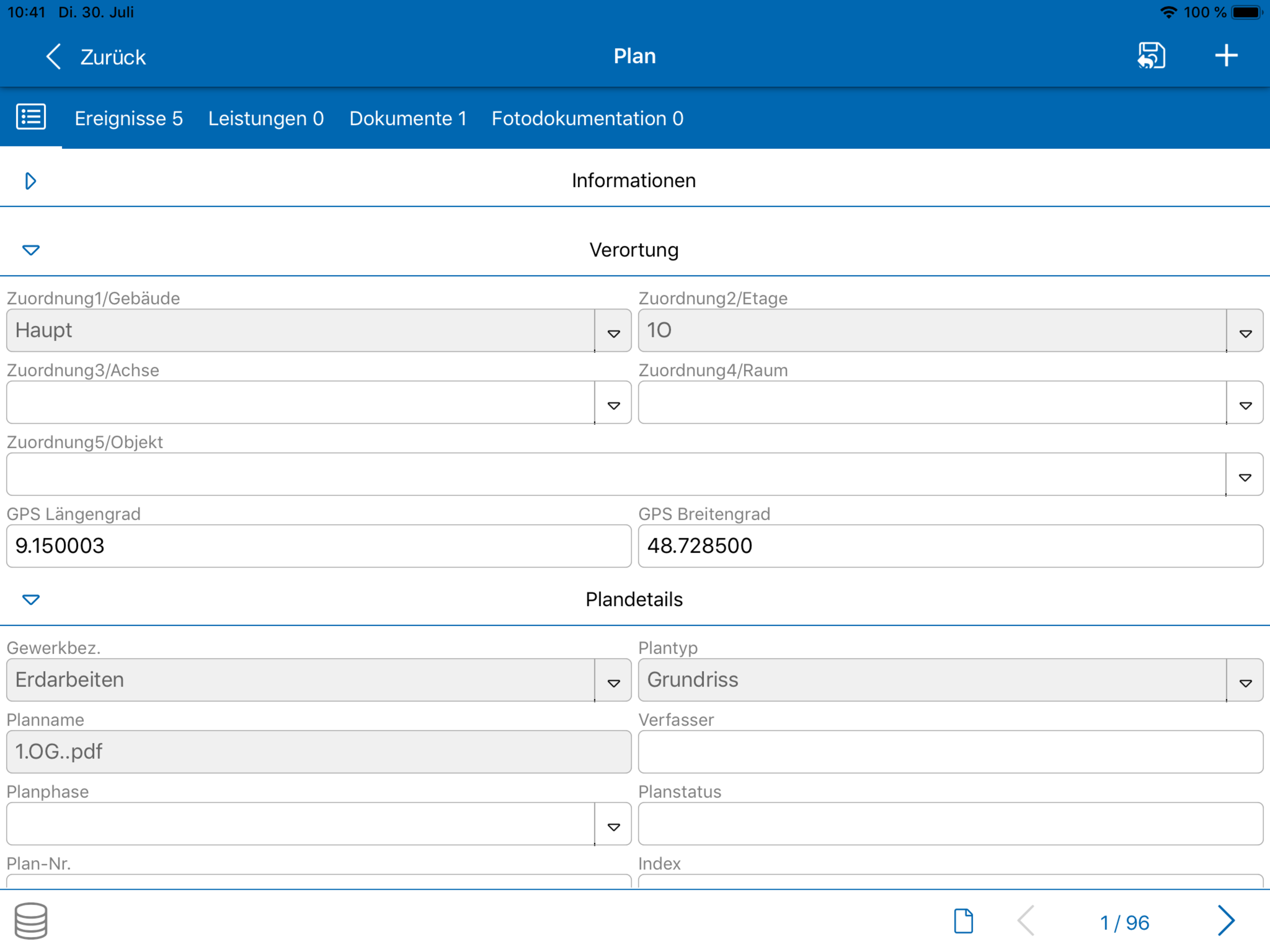Go to next plan record arrow
The height and width of the screenshot is (952, 1270).
tap(1226, 921)
